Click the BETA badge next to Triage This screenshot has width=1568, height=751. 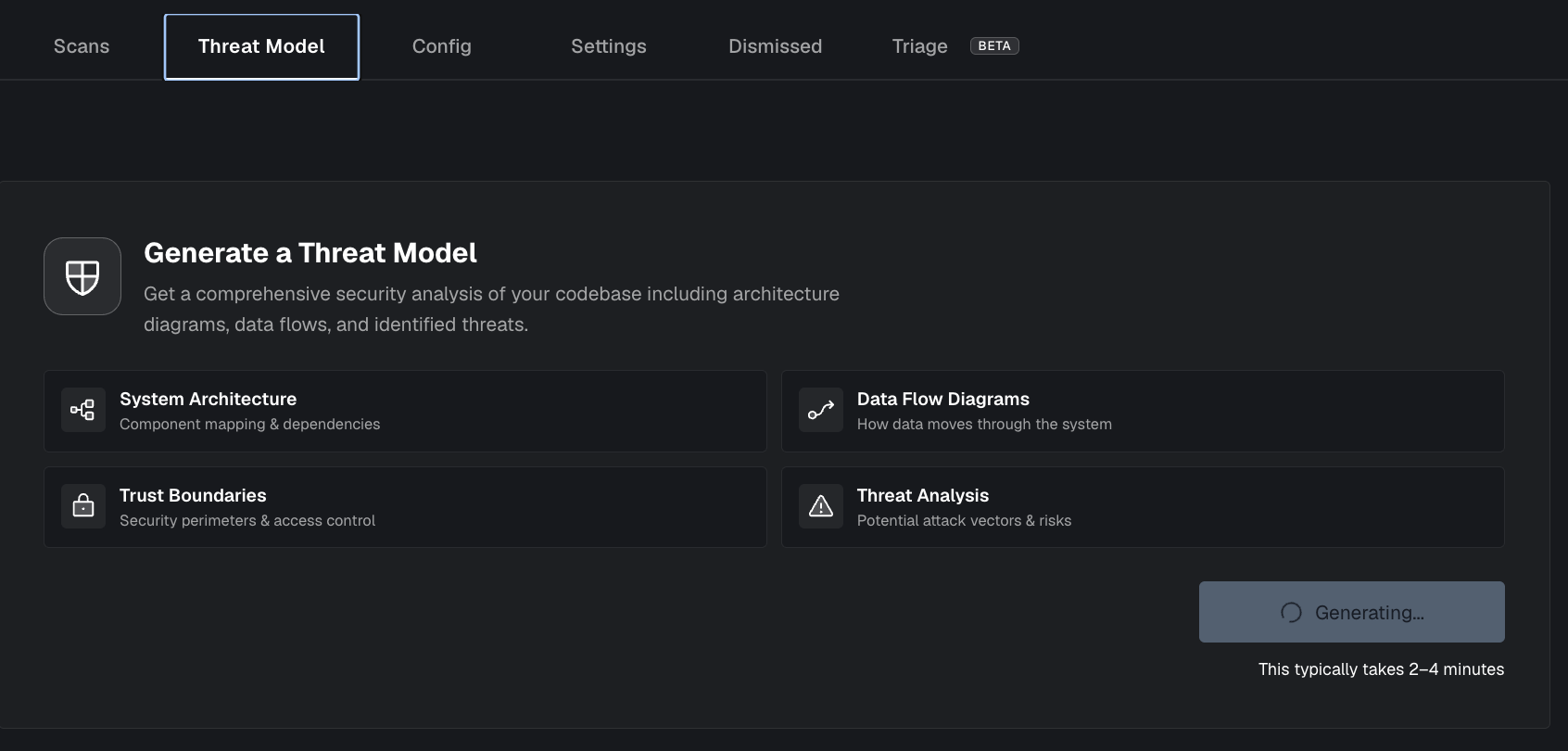pyautogui.click(x=994, y=46)
